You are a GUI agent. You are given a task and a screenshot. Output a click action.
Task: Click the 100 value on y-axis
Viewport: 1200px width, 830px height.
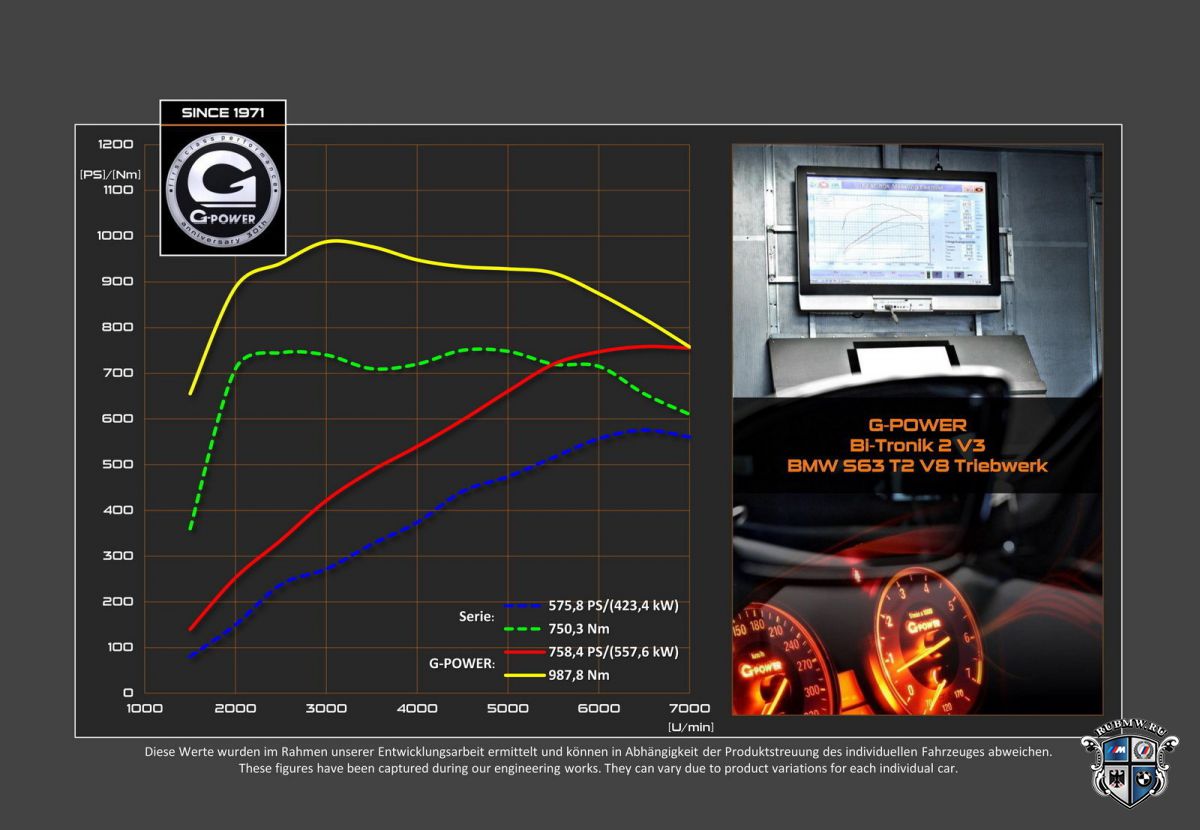(x=121, y=647)
